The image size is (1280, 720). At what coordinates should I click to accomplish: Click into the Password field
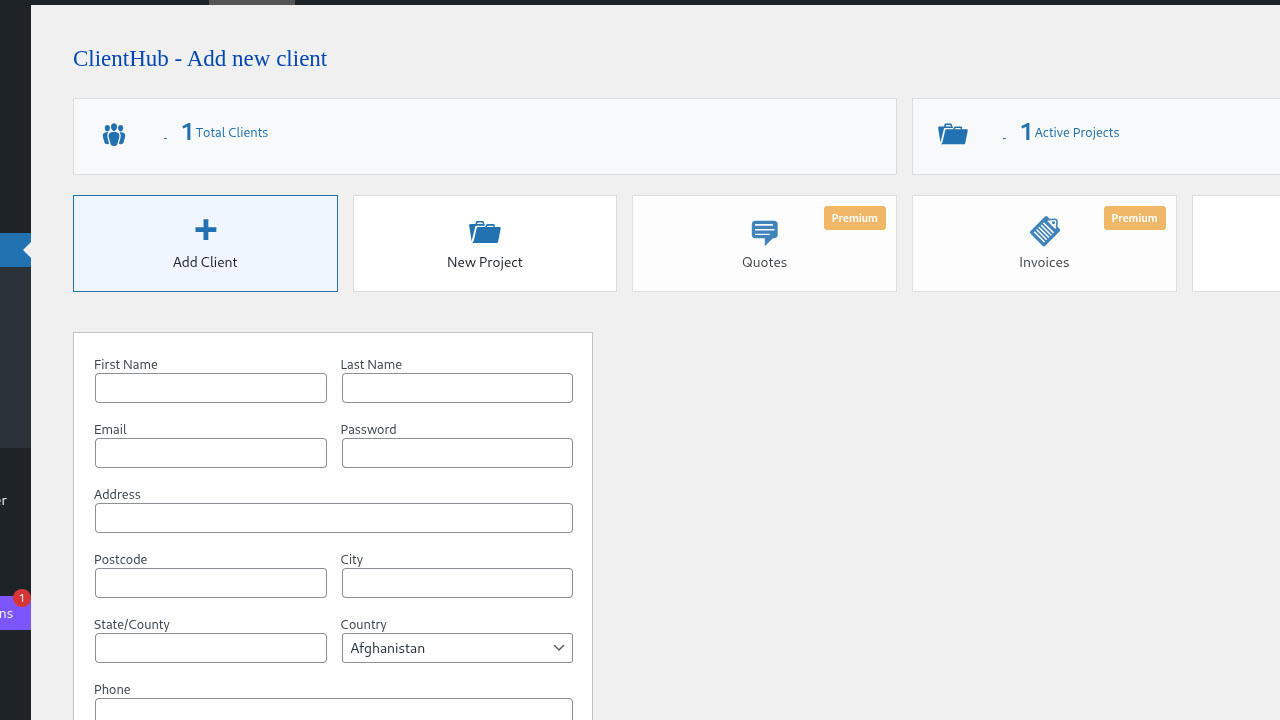[x=457, y=453]
